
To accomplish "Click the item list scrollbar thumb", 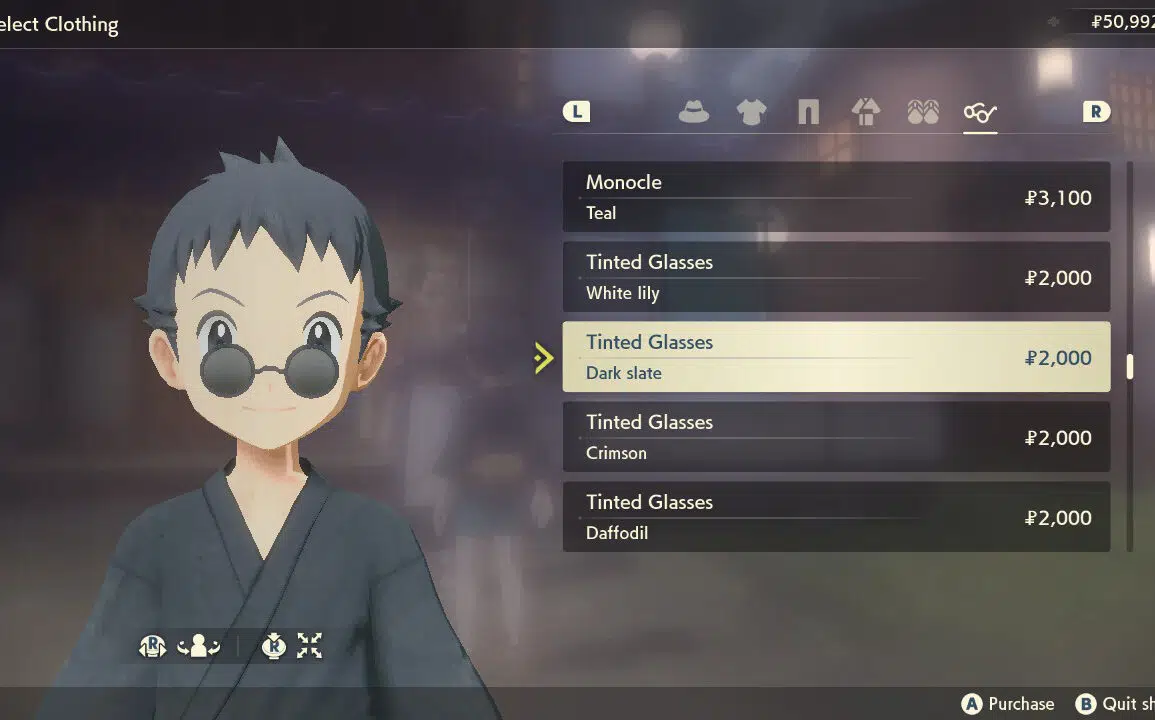I will 1129,366.
